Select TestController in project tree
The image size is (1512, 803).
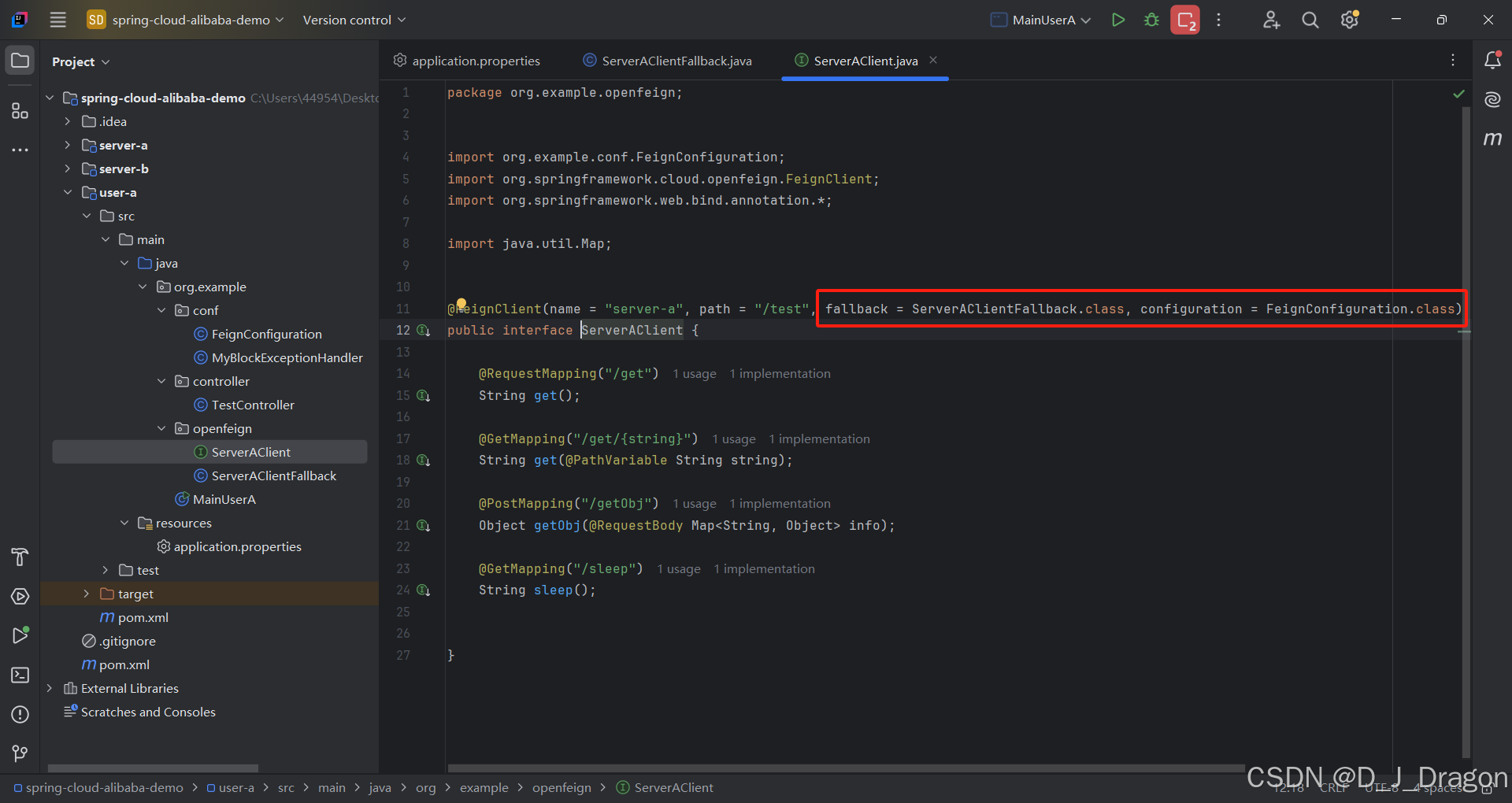point(253,405)
